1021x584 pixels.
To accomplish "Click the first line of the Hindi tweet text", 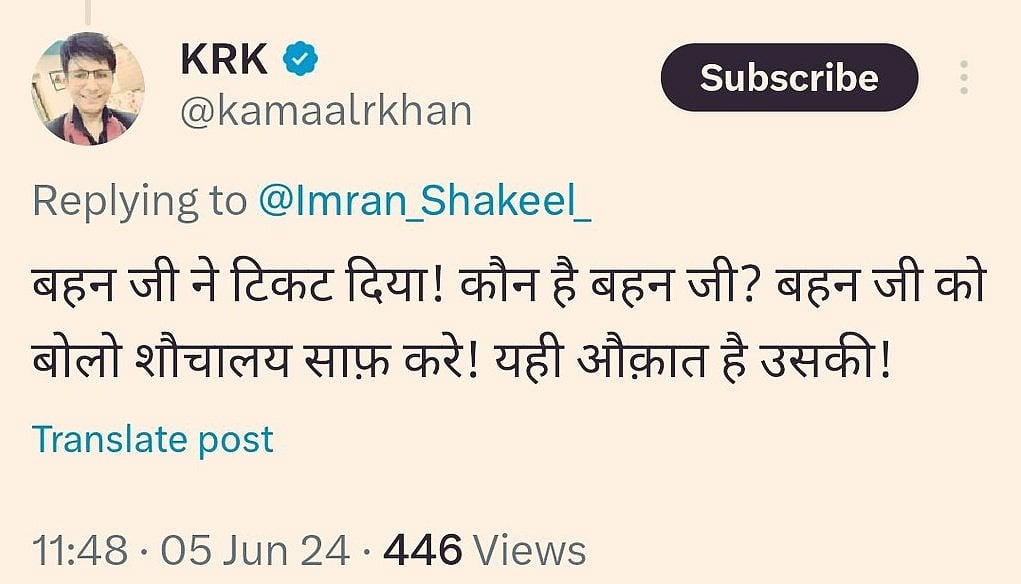I will [x=510, y=283].
